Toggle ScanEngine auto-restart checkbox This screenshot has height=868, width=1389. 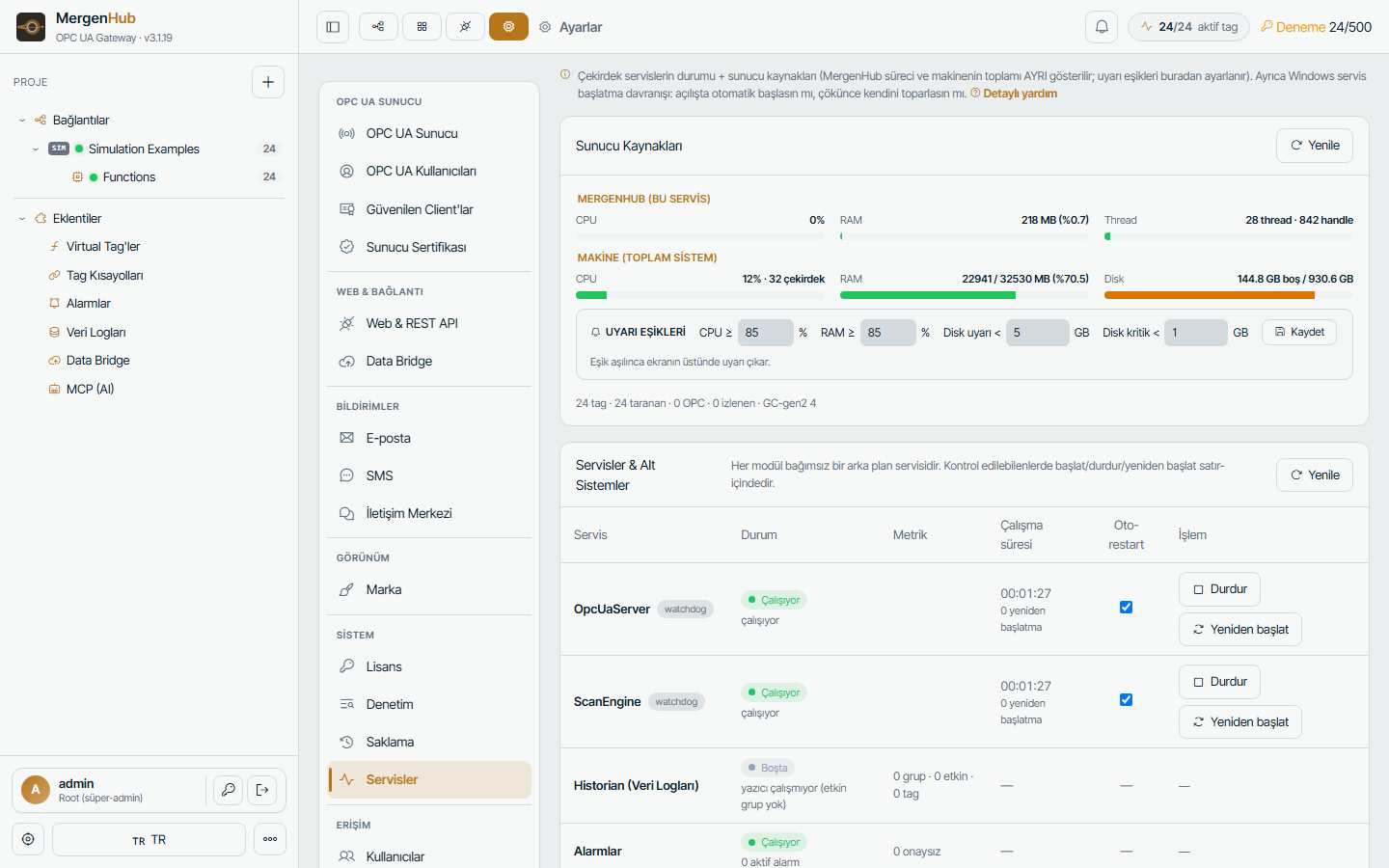(1126, 700)
